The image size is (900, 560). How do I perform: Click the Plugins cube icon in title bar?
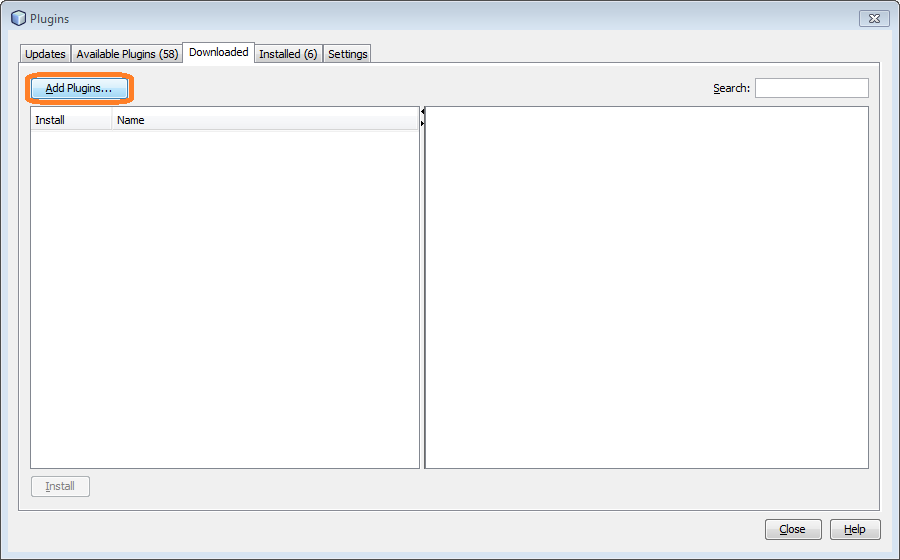coord(18,18)
